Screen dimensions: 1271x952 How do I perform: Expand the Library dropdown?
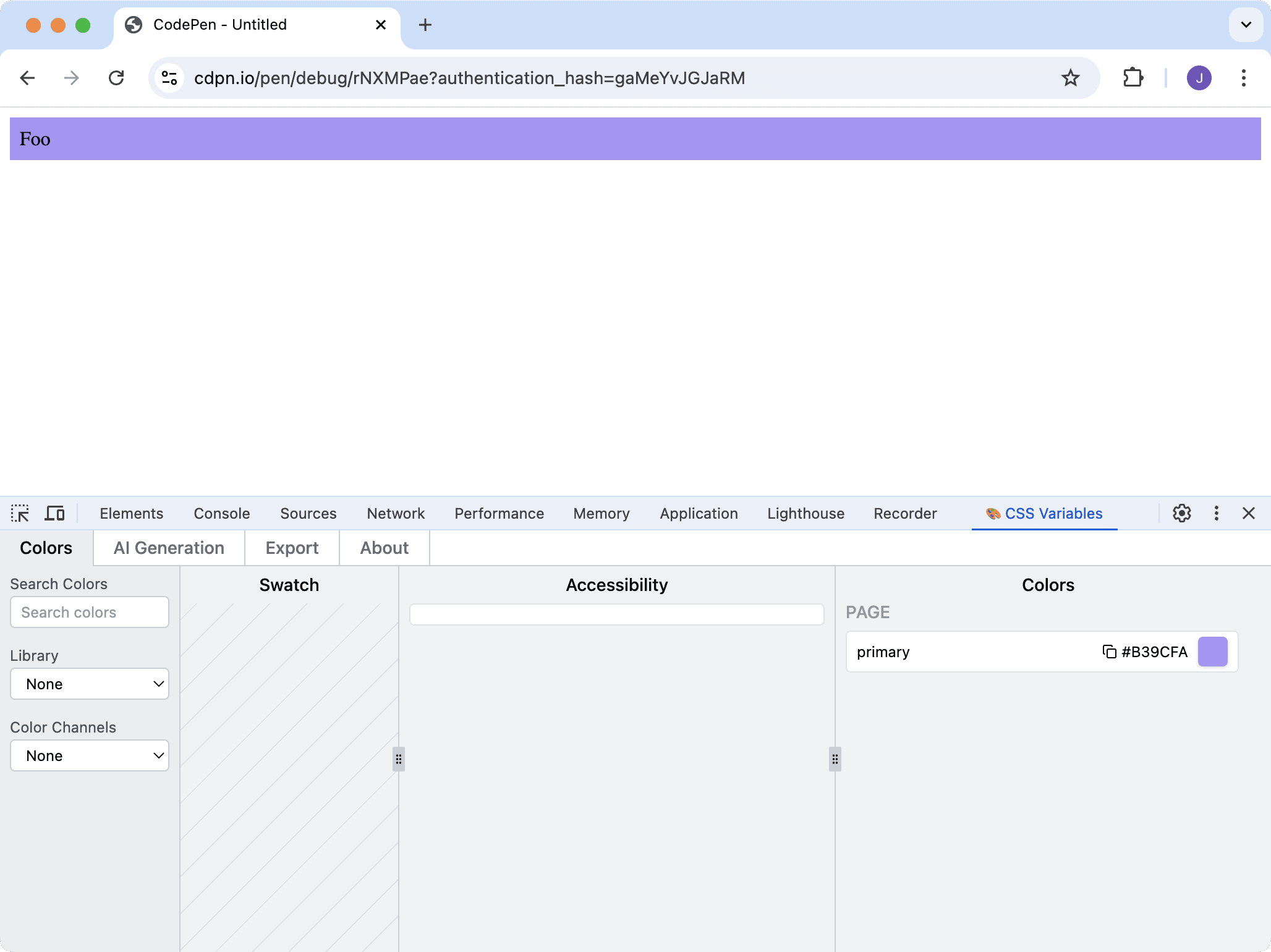click(90, 684)
